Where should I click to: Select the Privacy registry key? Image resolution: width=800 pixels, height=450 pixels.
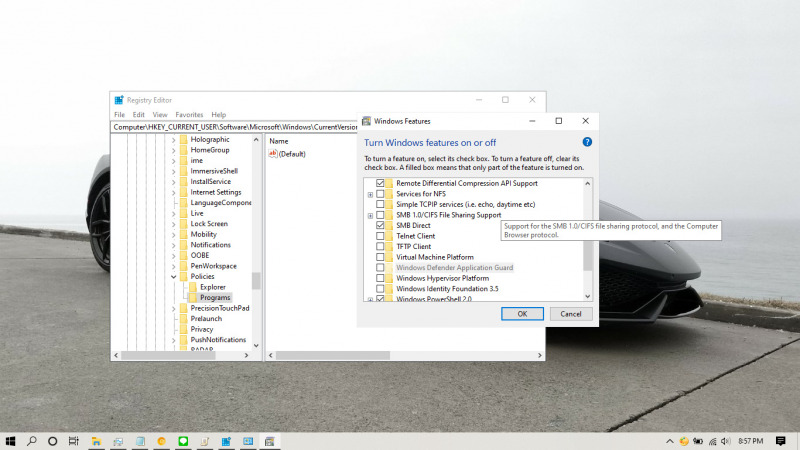[x=202, y=329]
